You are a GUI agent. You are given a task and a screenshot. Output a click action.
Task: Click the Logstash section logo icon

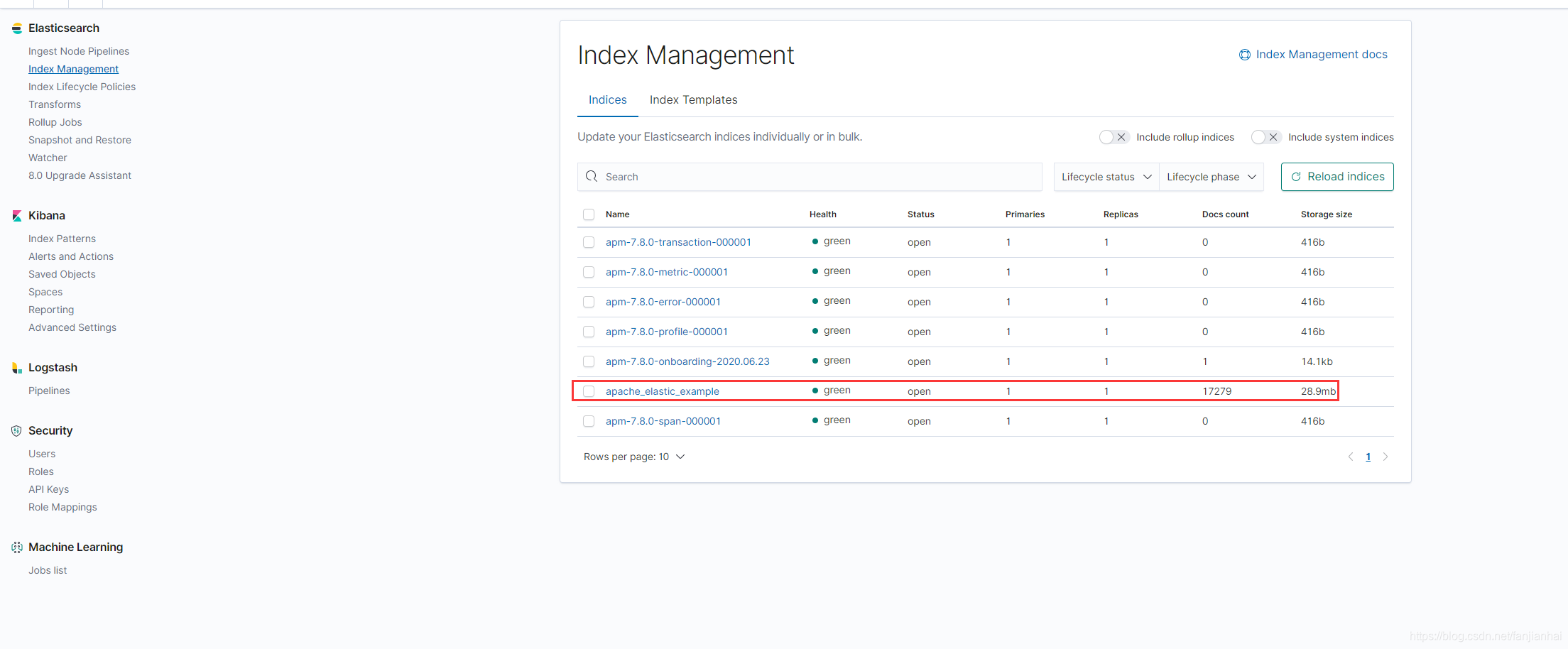click(17, 368)
